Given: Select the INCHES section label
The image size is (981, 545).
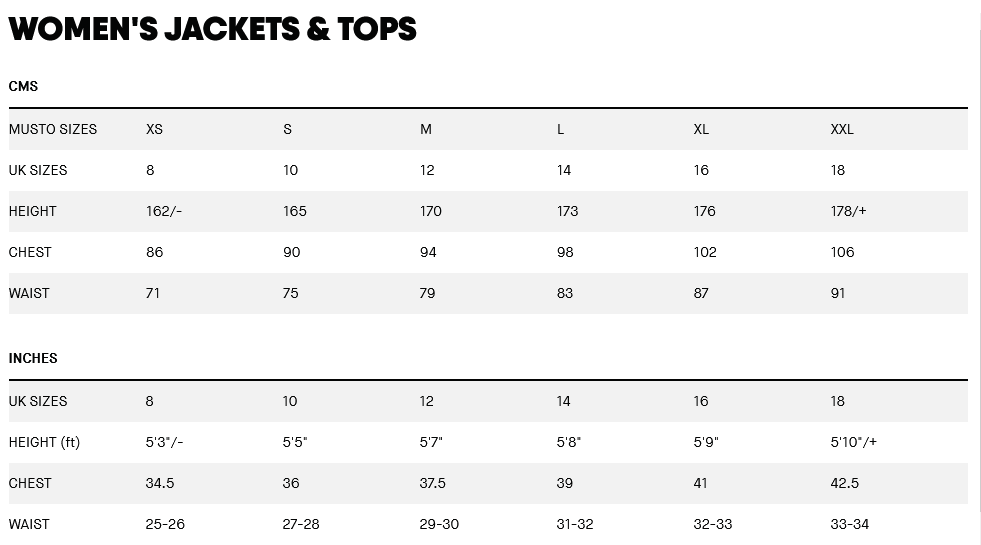Looking at the screenshot, I should click(33, 358).
